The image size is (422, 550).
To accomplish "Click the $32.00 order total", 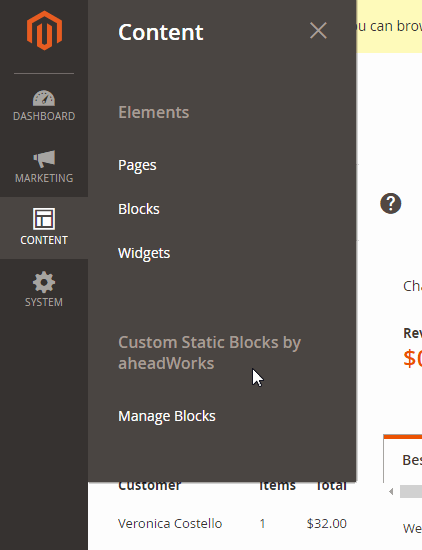I will click(x=327, y=523).
